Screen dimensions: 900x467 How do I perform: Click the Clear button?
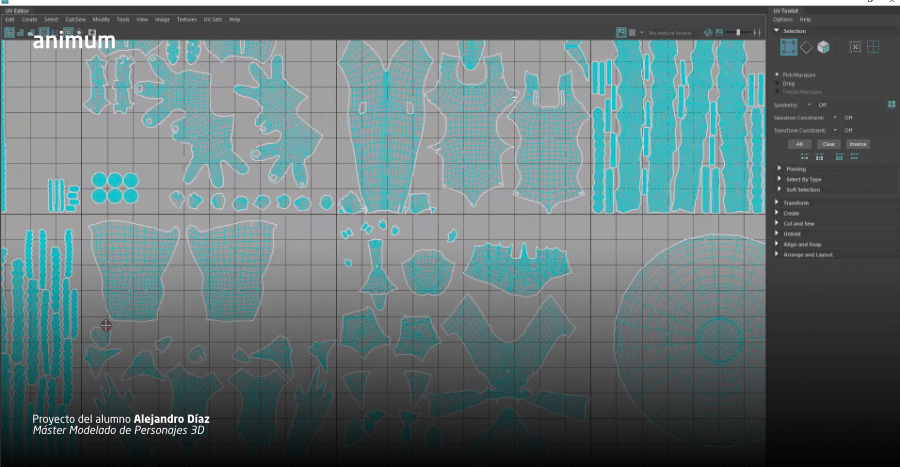[x=828, y=144]
